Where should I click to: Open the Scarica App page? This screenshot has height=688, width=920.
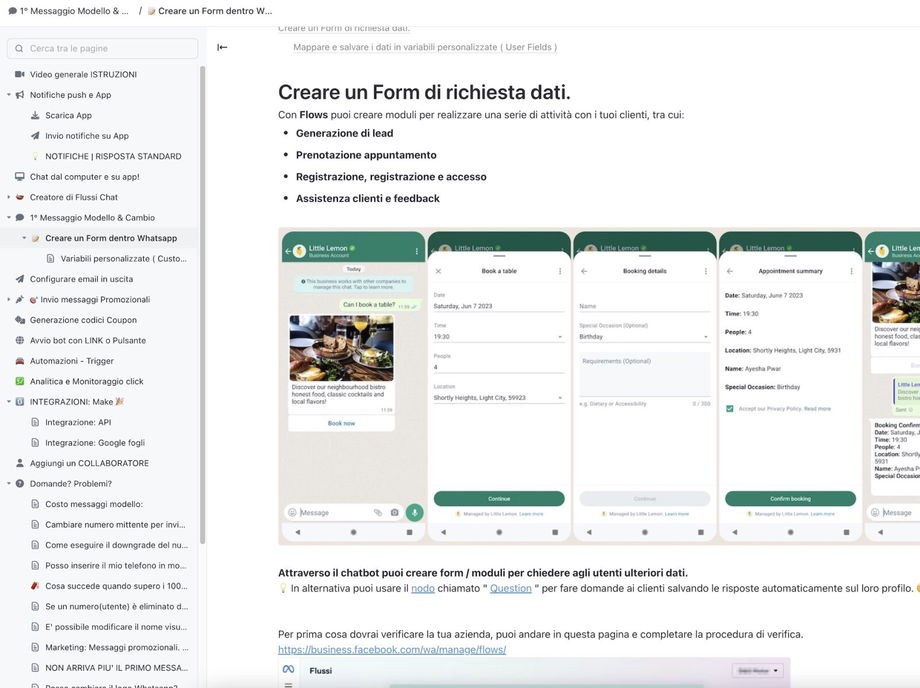point(69,116)
